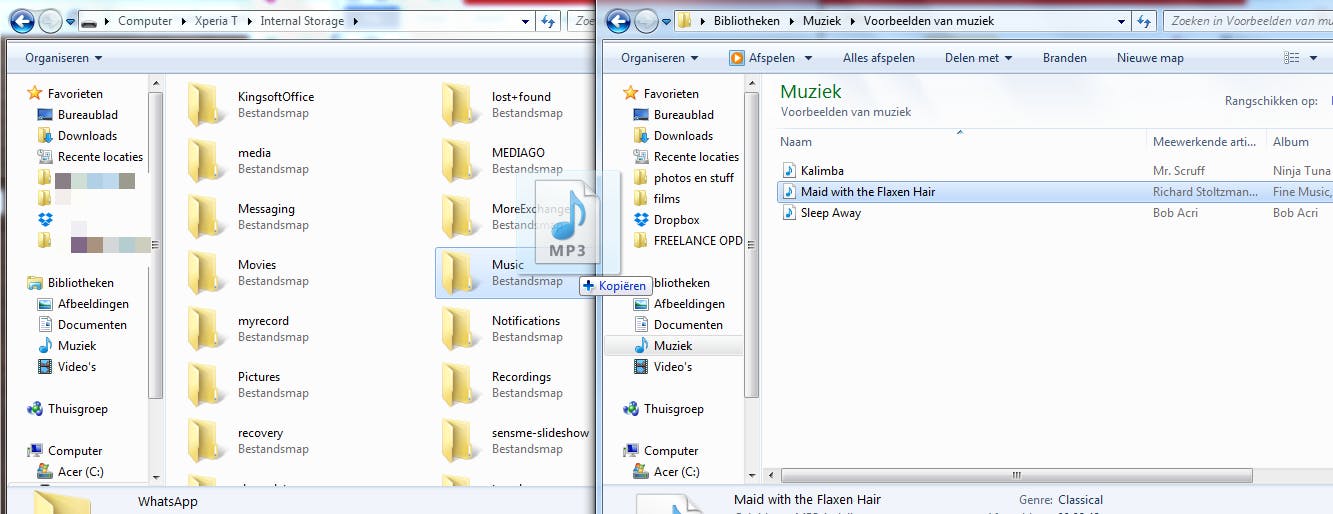Refresh the Voorbeelden van muziek window
Image resolution: width=1333 pixels, height=514 pixels.
[x=1146, y=20]
